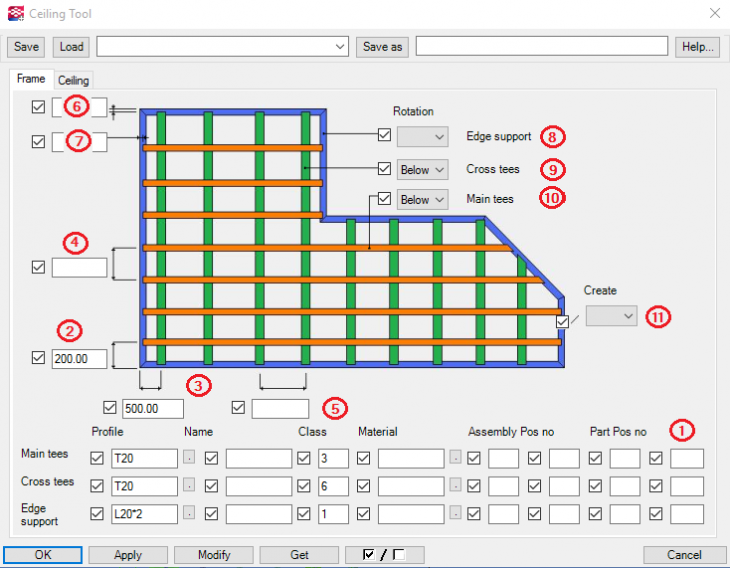Click the Modify button
The image size is (730, 568).
213,555
